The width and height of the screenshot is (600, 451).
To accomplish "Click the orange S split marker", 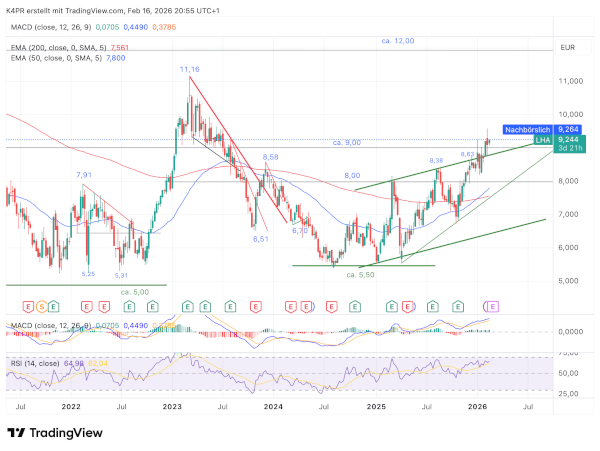I will pos(40,304).
